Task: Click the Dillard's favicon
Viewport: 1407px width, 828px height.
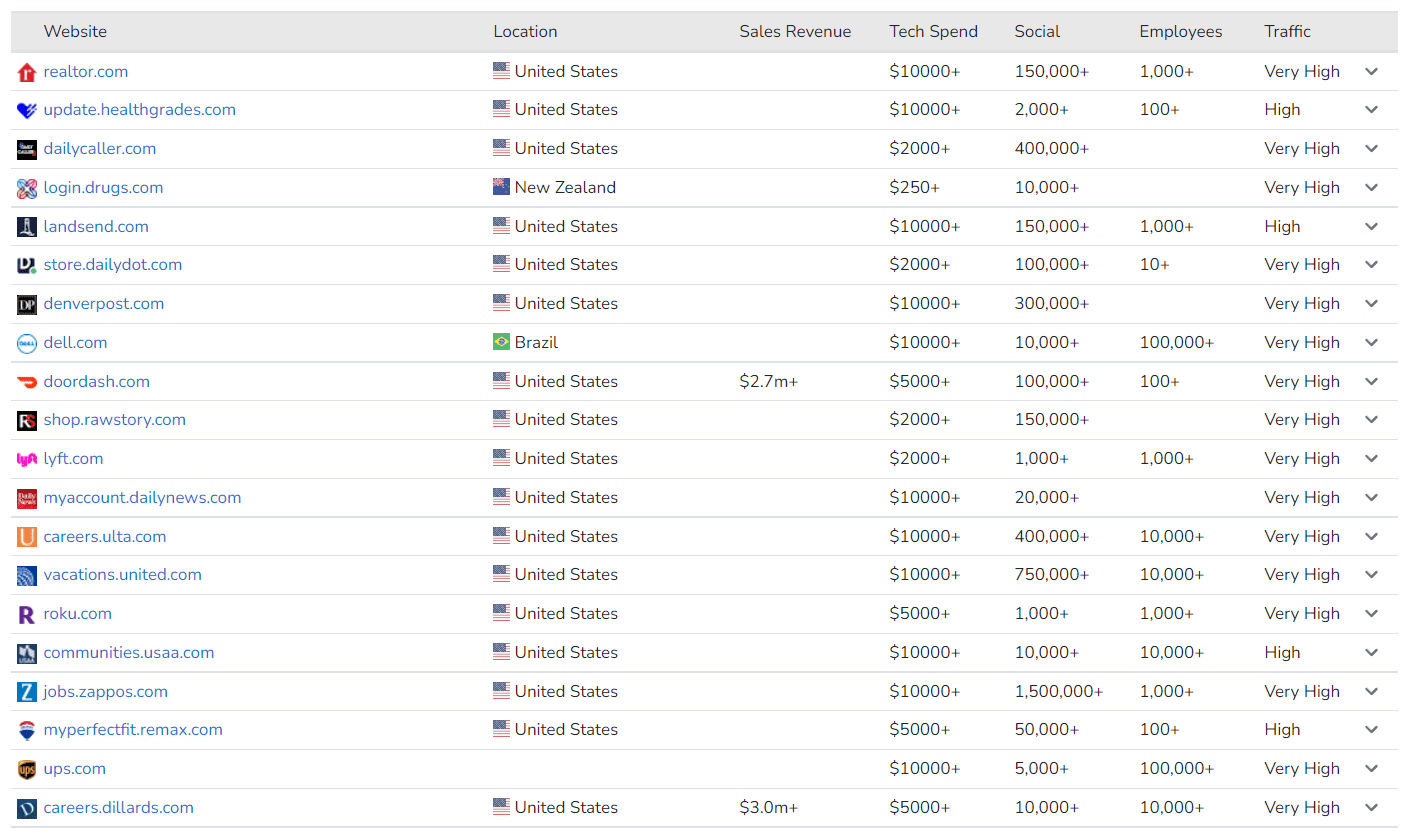Action: tap(27, 808)
